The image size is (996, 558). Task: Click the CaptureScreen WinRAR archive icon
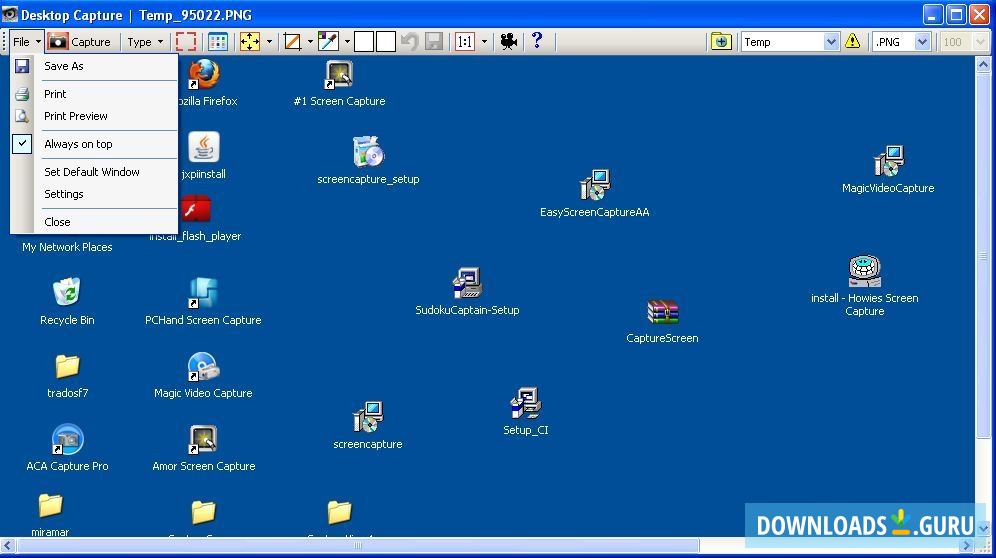(662, 313)
